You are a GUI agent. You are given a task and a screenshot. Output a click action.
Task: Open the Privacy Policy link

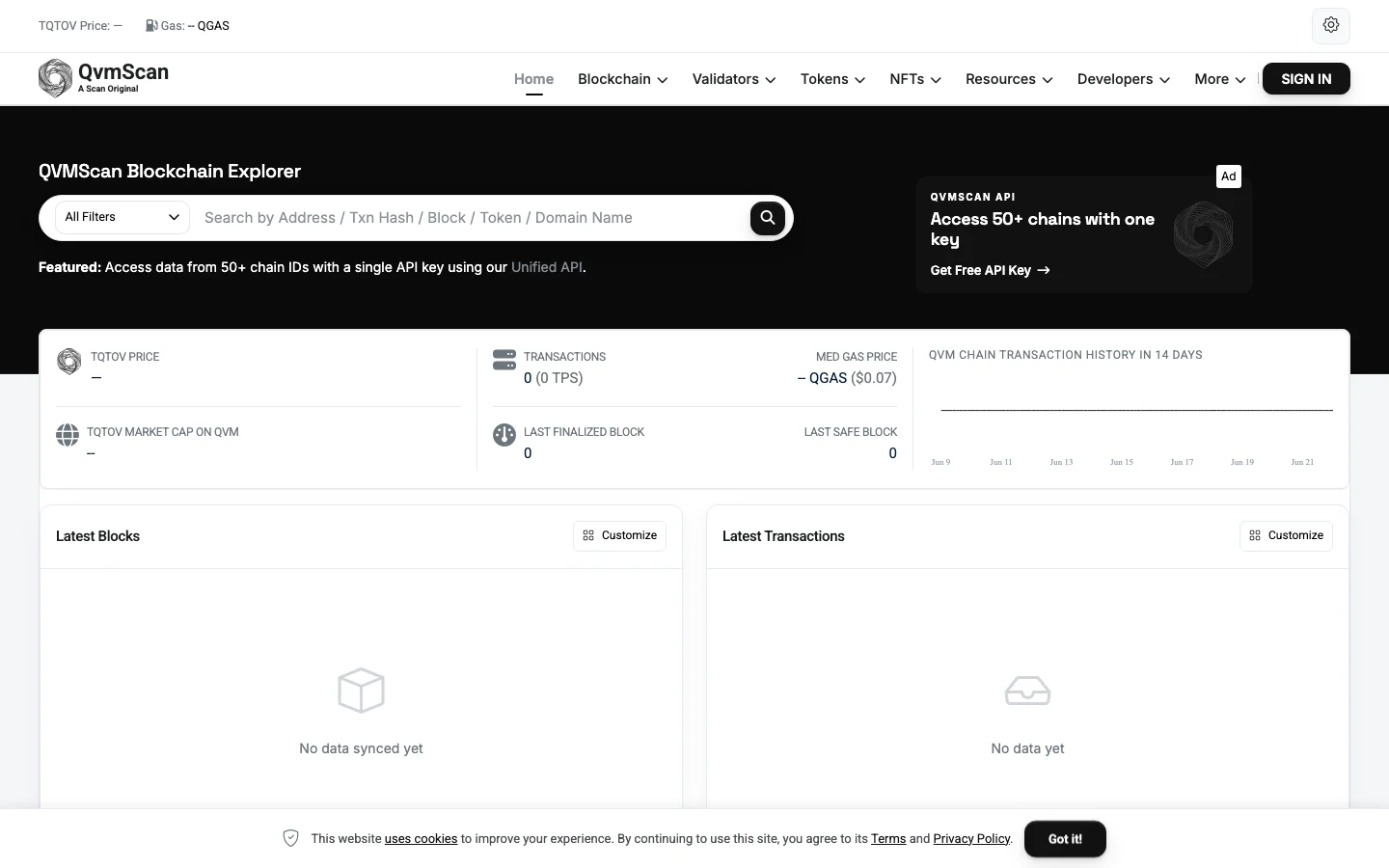[971, 839]
